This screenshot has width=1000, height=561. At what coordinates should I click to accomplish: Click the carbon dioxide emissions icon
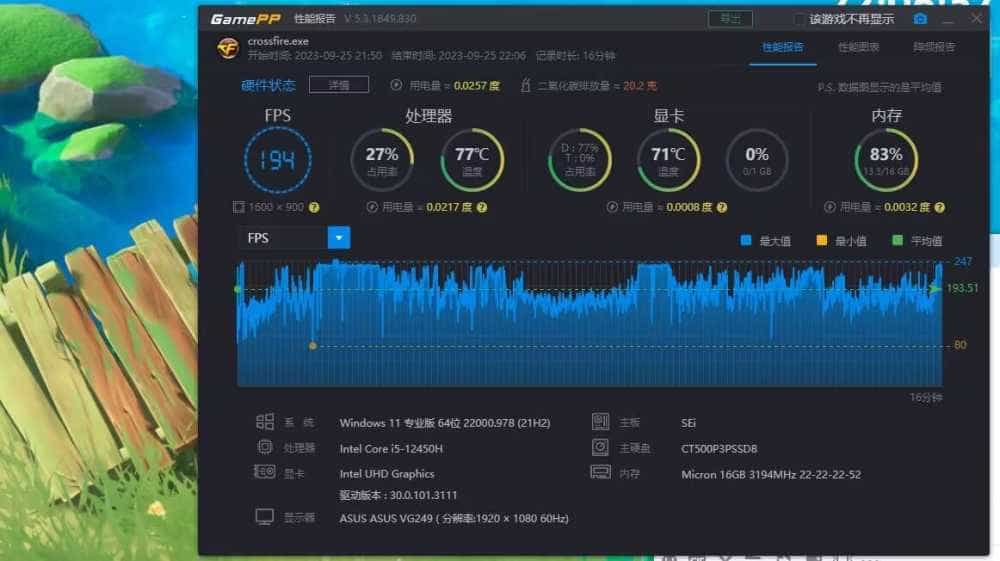[526, 86]
